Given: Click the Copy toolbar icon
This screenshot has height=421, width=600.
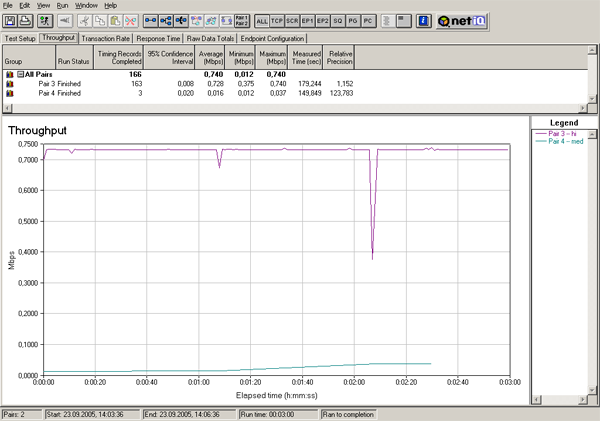Looking at the screenshot, I should tap(100, 21).
